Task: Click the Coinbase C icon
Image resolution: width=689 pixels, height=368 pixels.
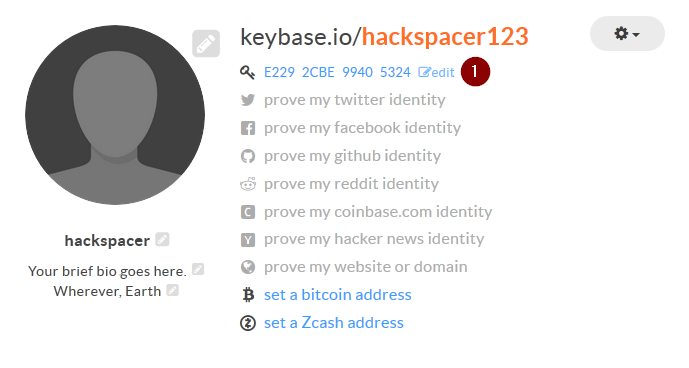Action: [248, 212]
